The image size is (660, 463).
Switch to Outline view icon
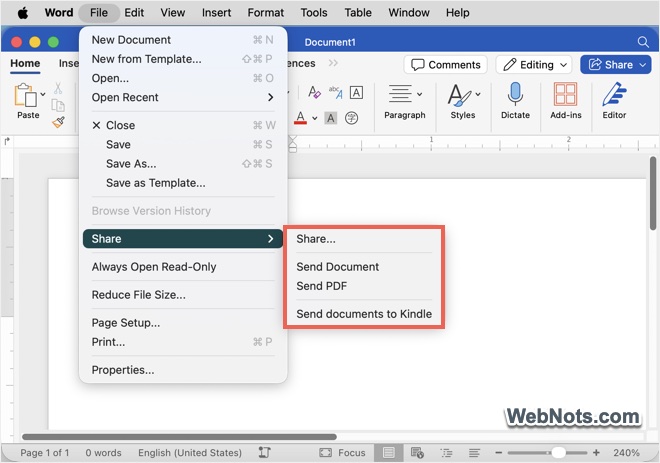[446, 452]
